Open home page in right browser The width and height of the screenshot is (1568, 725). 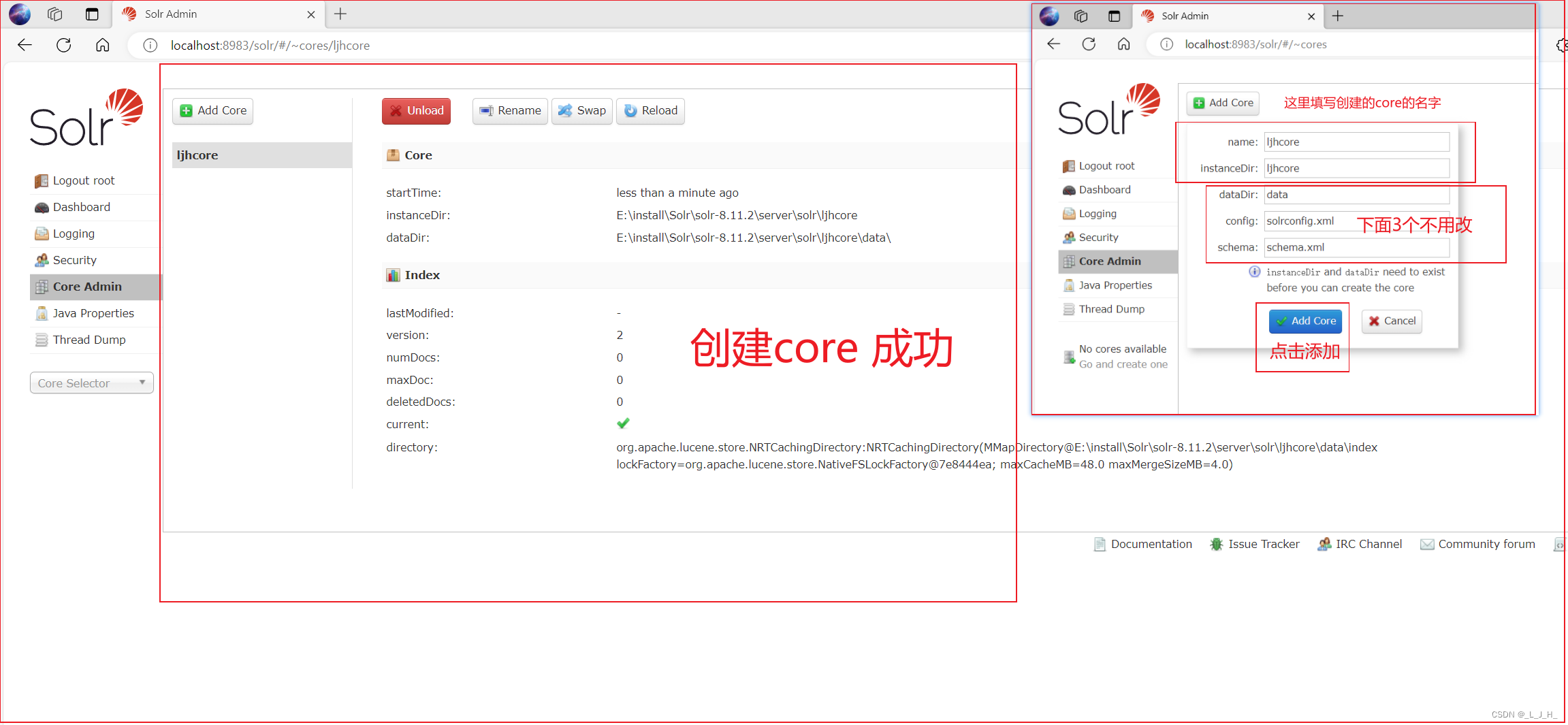click(x=1123, y=44)
